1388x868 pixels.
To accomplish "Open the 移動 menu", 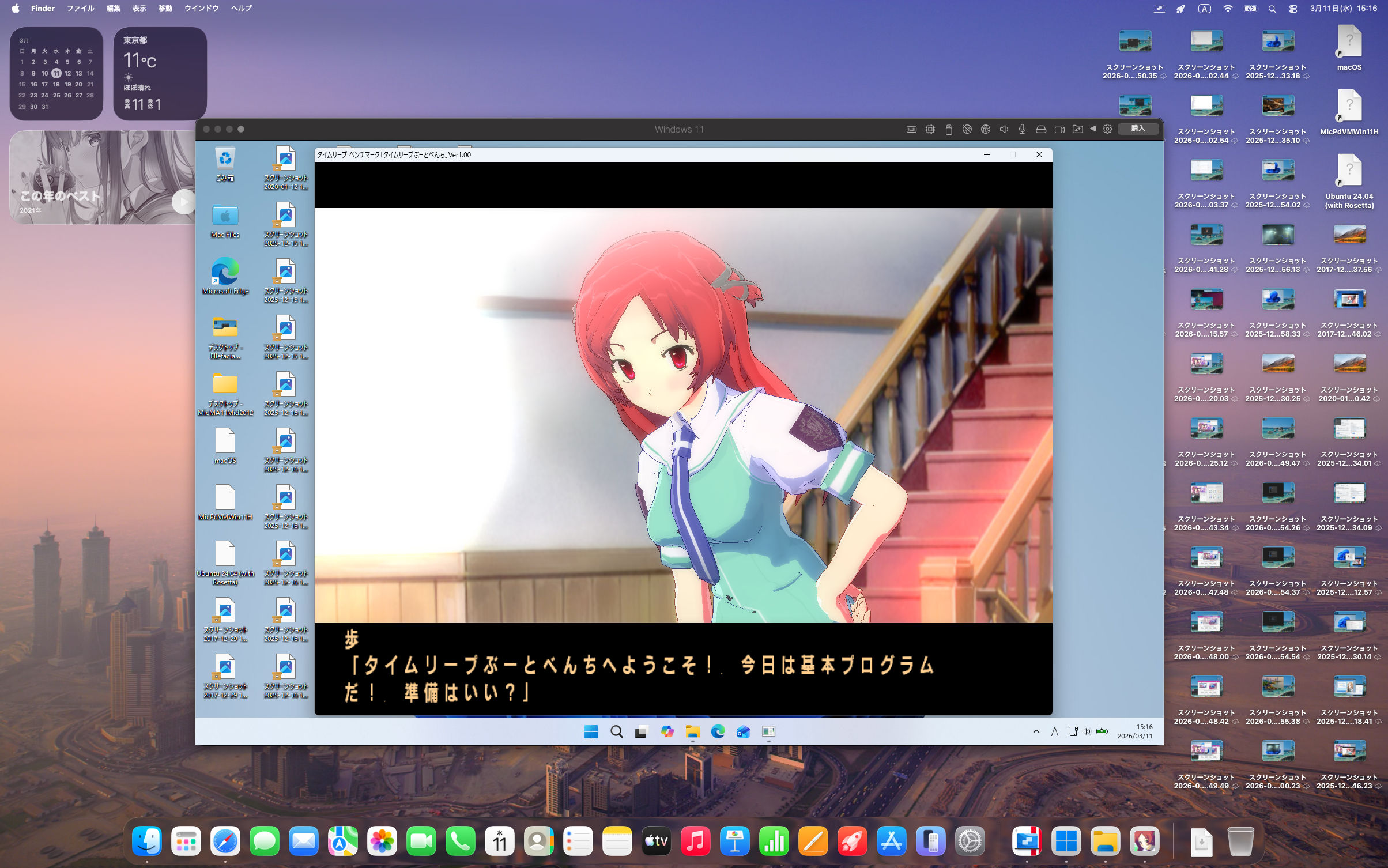I will [165, 9].
